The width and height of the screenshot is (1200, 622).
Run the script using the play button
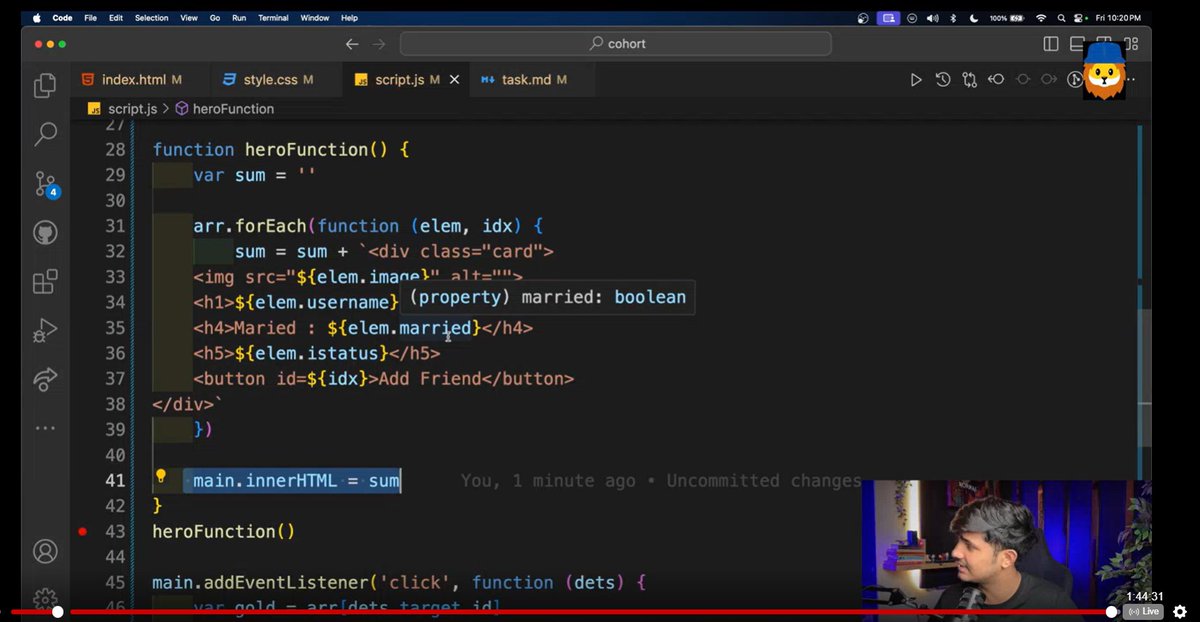point(915,79)
